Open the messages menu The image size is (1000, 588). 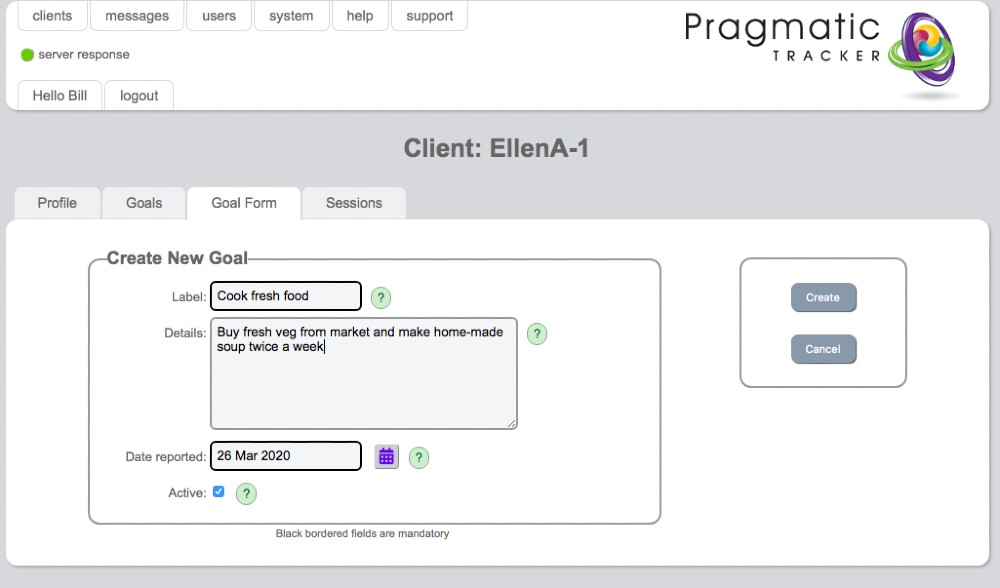[137, 16]
